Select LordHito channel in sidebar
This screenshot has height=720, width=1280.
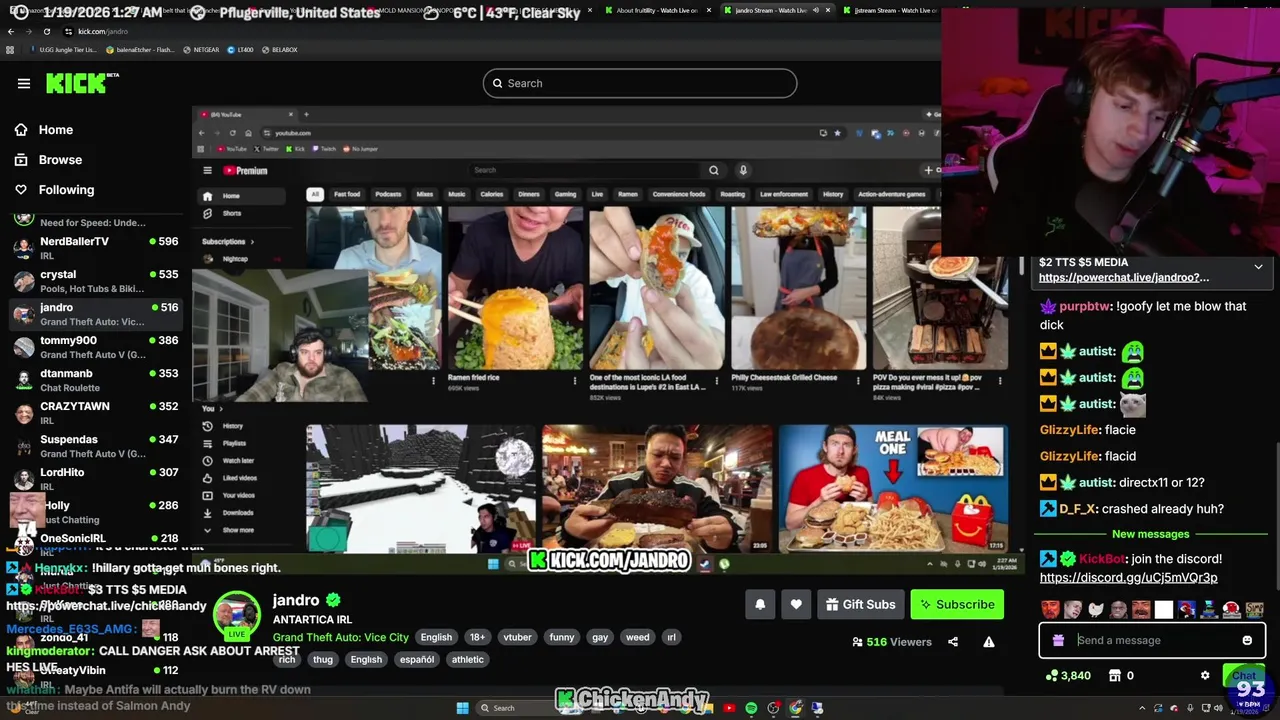(95, 478)
